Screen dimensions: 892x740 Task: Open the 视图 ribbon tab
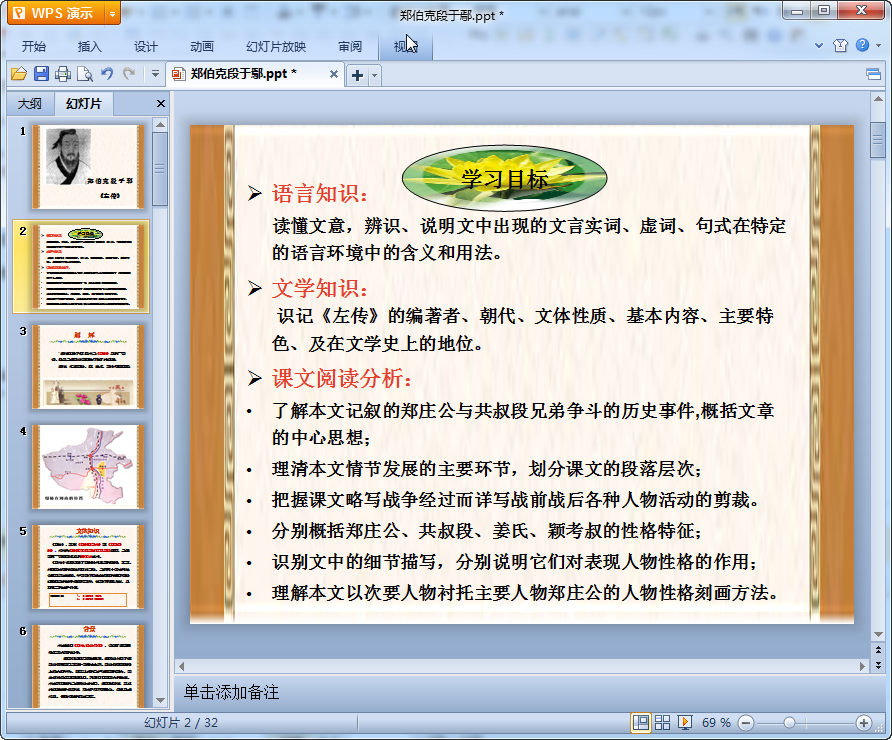coord(406,47)
